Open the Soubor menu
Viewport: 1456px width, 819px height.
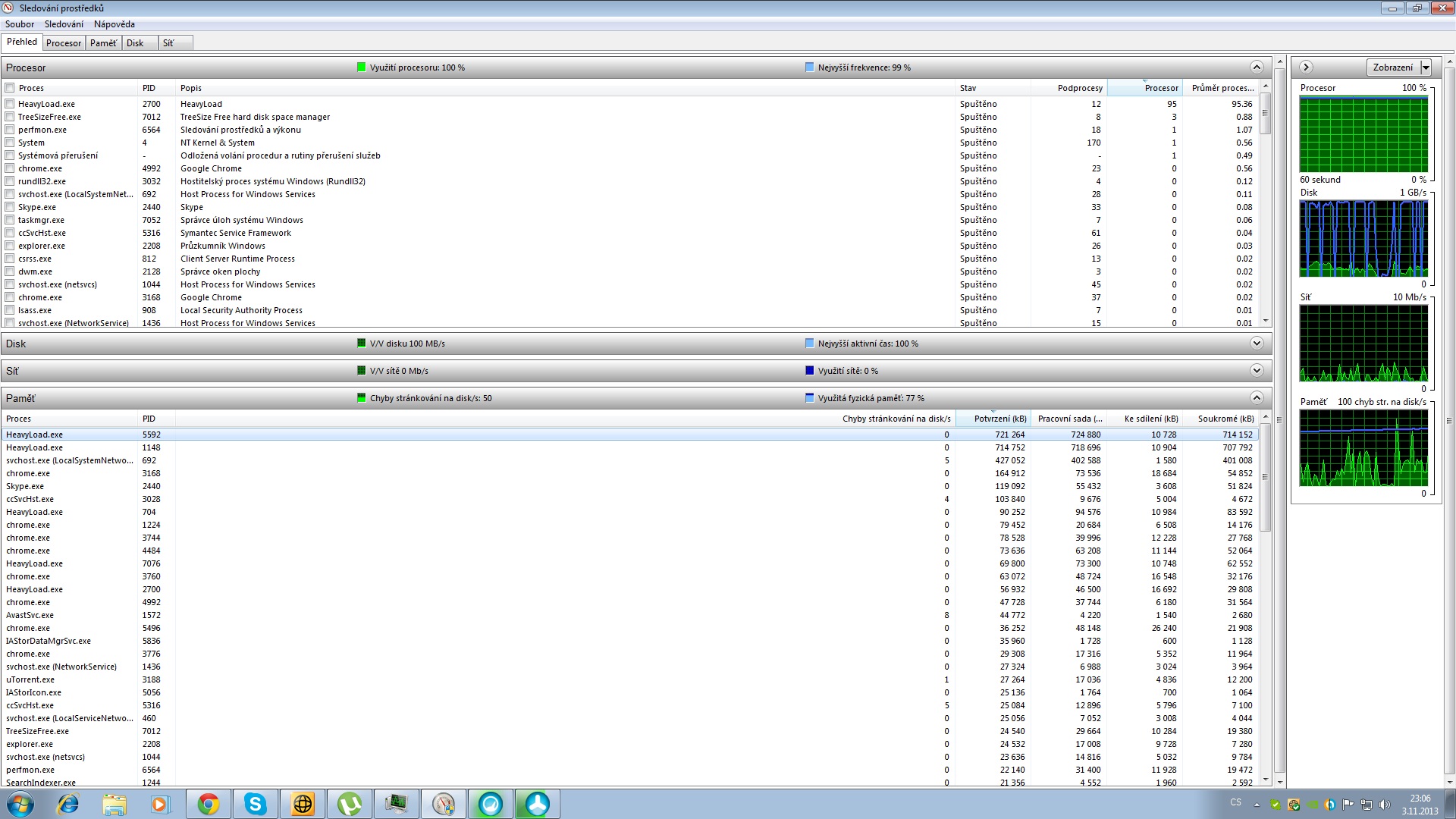click(x=20, y=24)
